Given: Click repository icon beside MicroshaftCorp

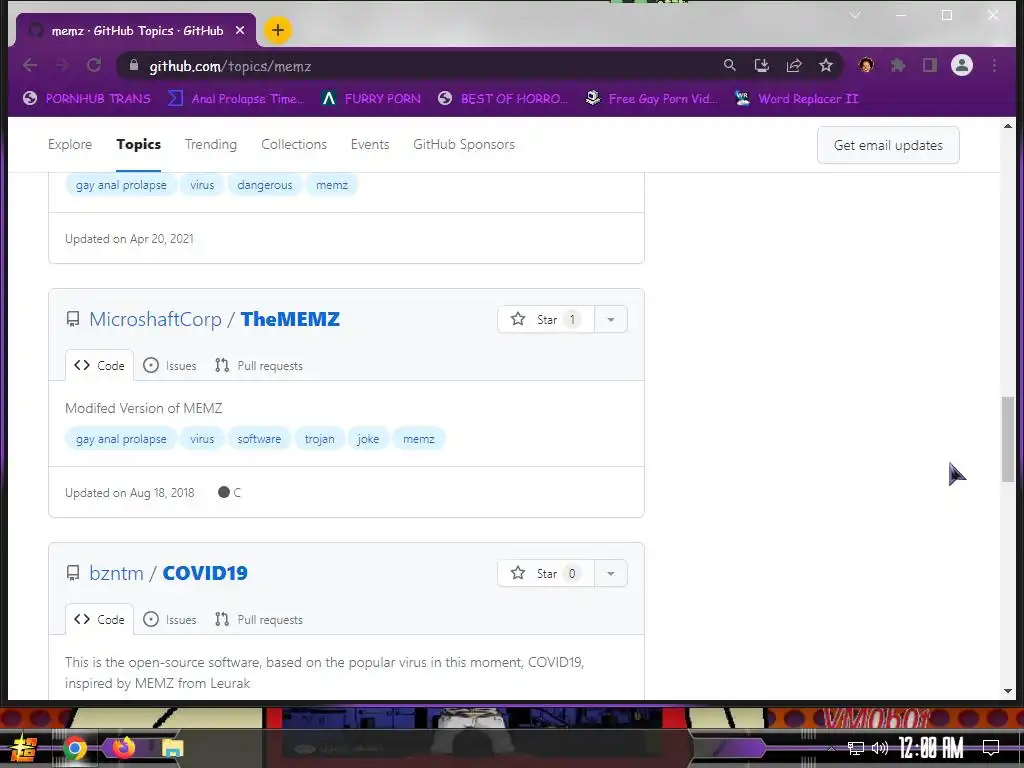Looking at the screenshot, I should coord(73,319).
